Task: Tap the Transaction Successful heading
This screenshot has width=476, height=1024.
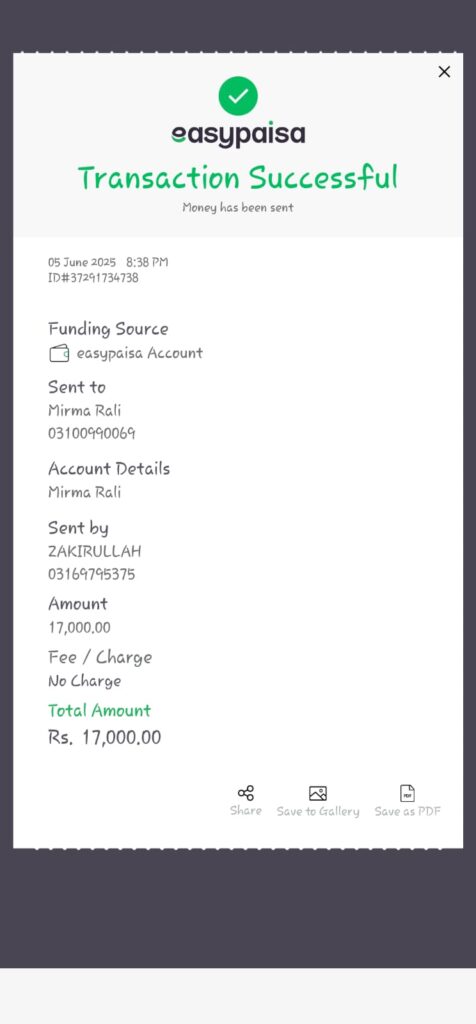Action: (238, 178)
